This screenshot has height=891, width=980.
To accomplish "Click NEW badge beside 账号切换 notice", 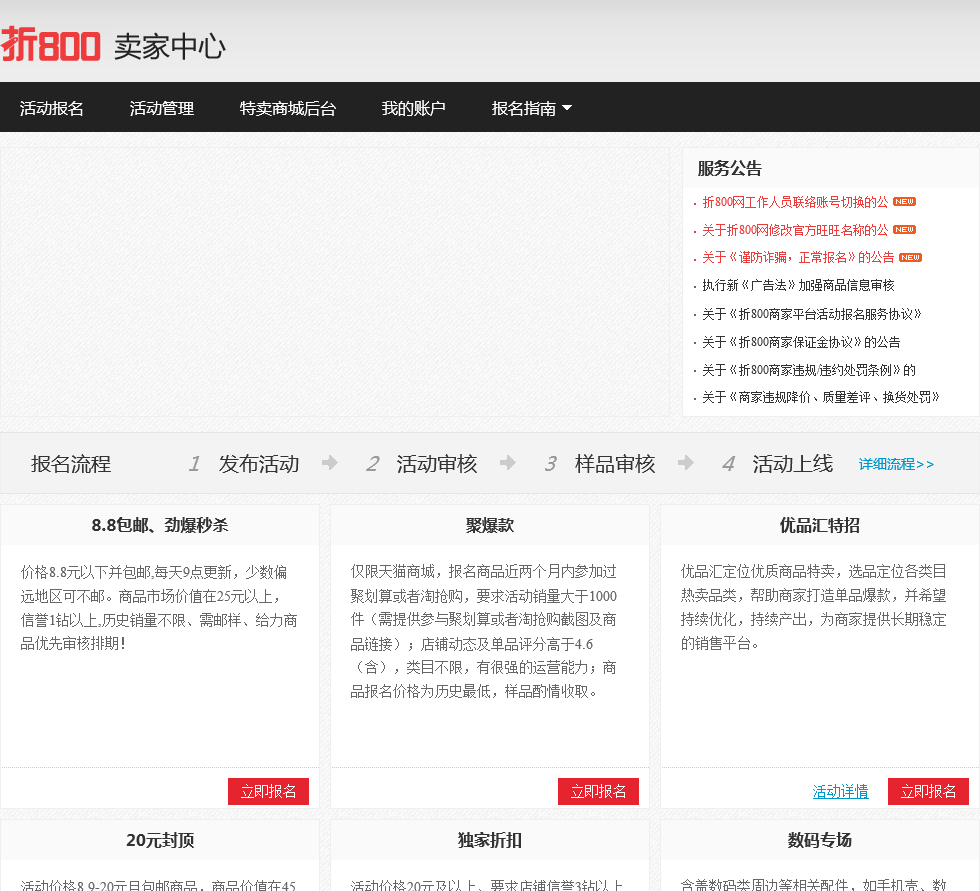I will tap(904, 201).
